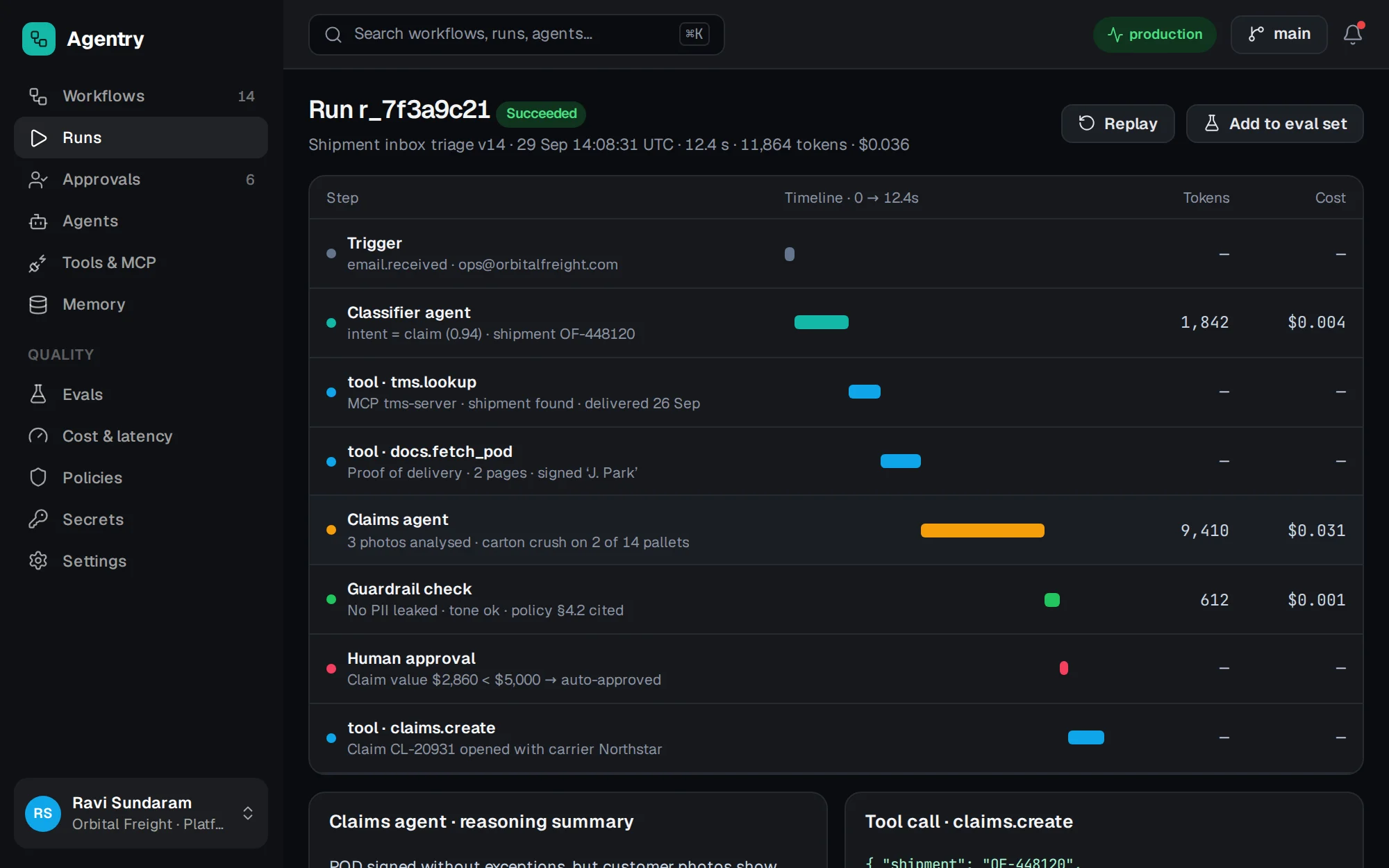Click the orange Claims agent timeline bar

(983, 531)
